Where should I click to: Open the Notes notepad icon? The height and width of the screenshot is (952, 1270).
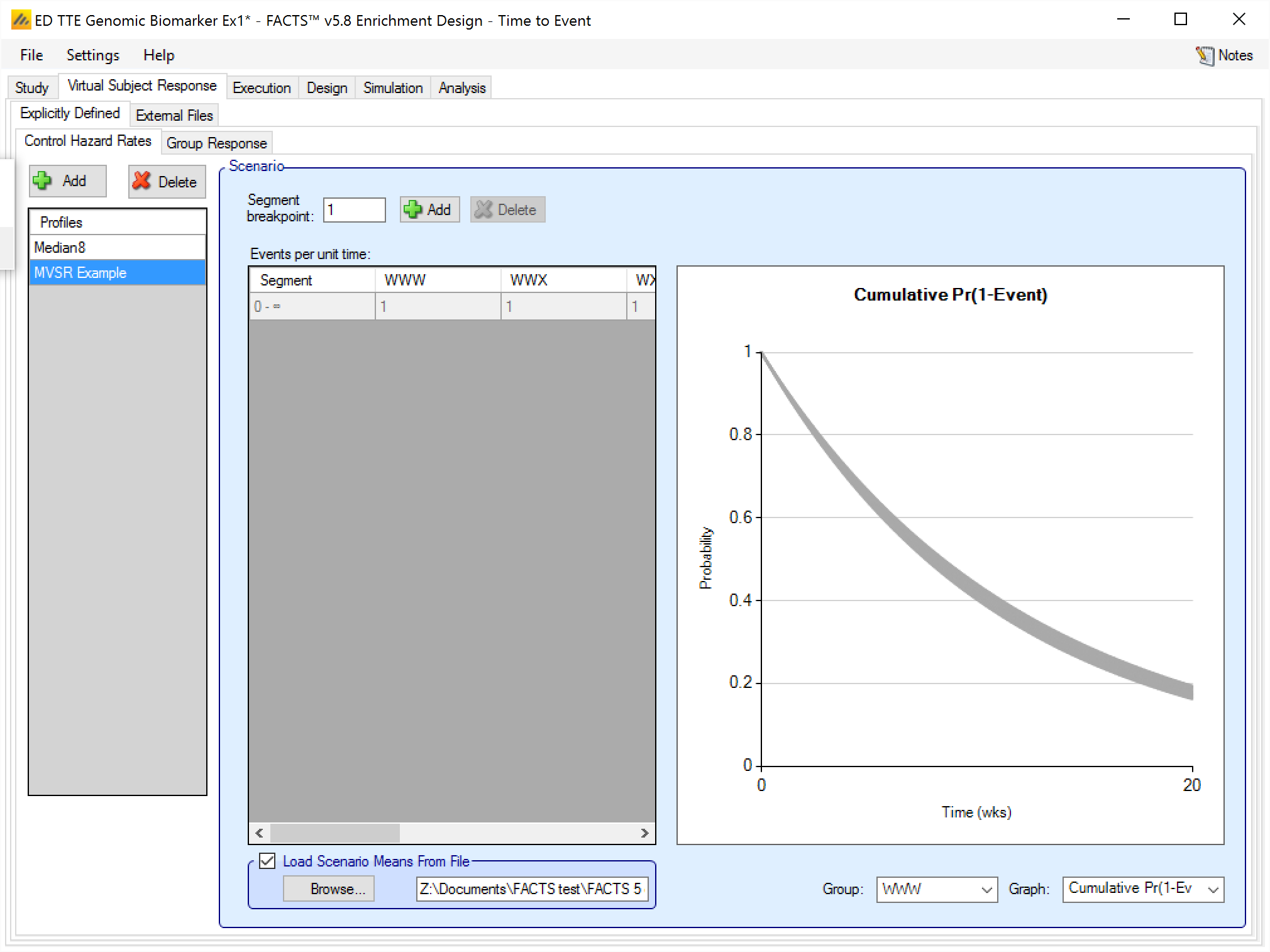coord(1205,55)
